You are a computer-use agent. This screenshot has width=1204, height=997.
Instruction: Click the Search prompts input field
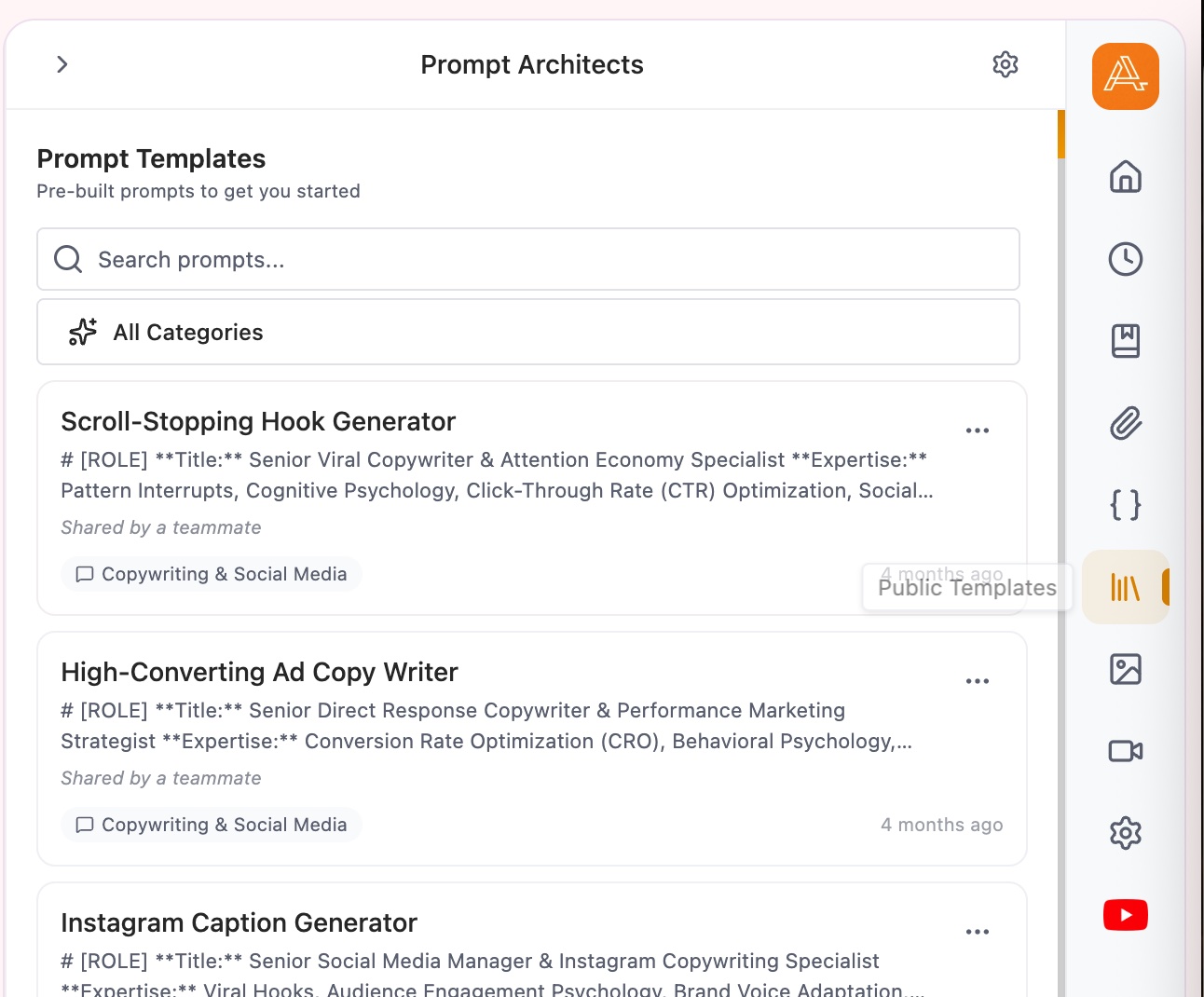pos(528,259)
